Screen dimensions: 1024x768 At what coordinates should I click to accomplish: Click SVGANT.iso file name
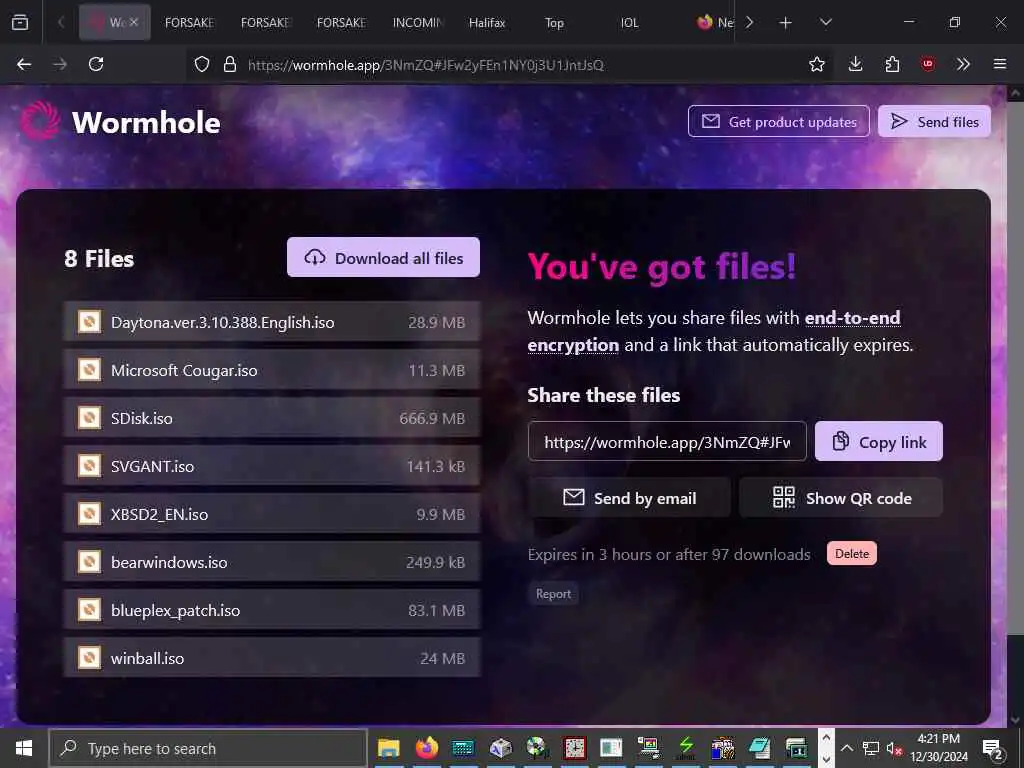(x=152, y=466)
